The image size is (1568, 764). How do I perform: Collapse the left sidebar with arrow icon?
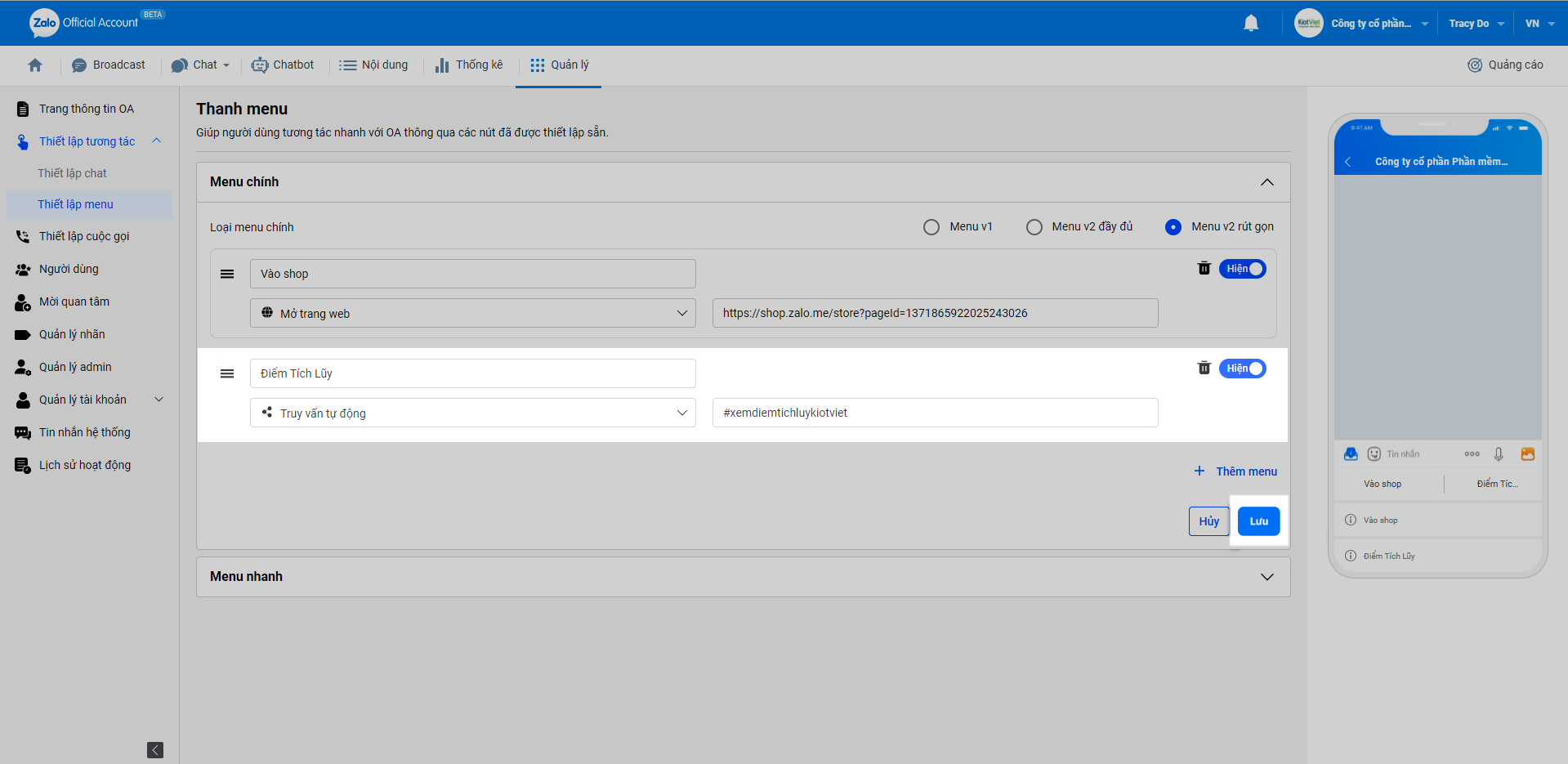pyautogui.click(x=155, y=749)
